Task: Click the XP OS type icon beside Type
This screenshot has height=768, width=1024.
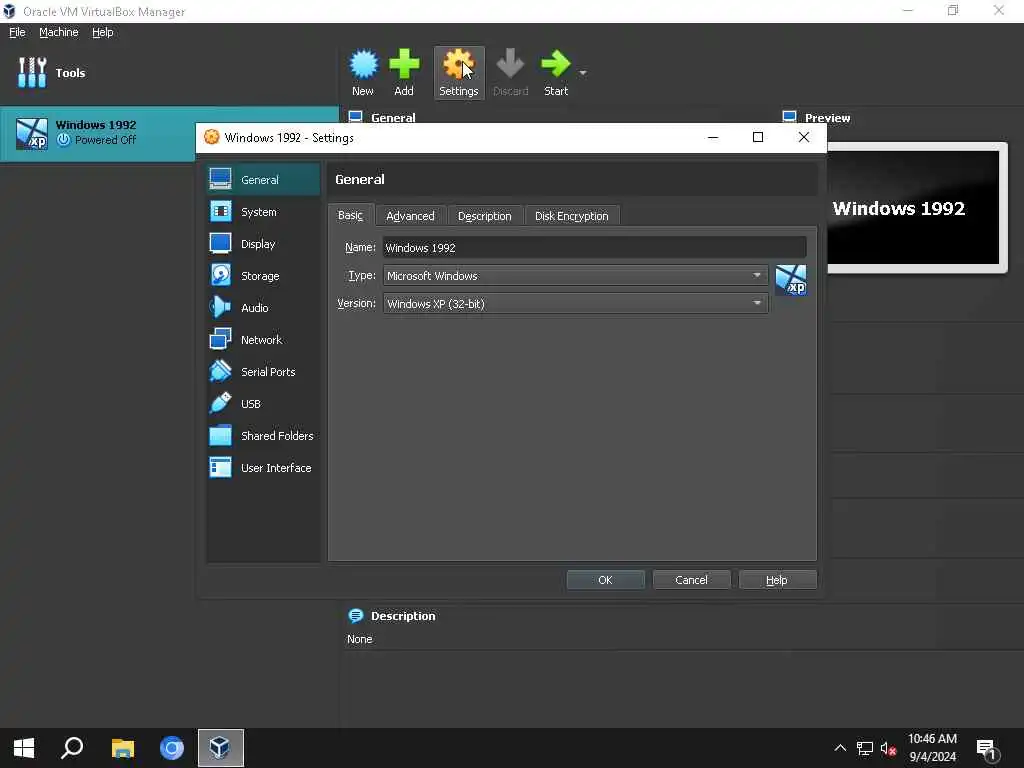Action: pos(791,280)
